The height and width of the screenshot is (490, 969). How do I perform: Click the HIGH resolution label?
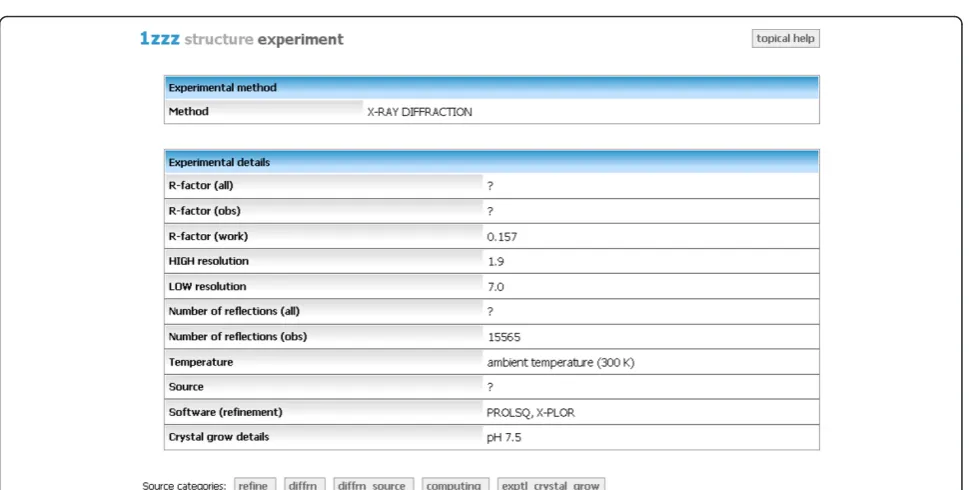(x=208, y=261)
